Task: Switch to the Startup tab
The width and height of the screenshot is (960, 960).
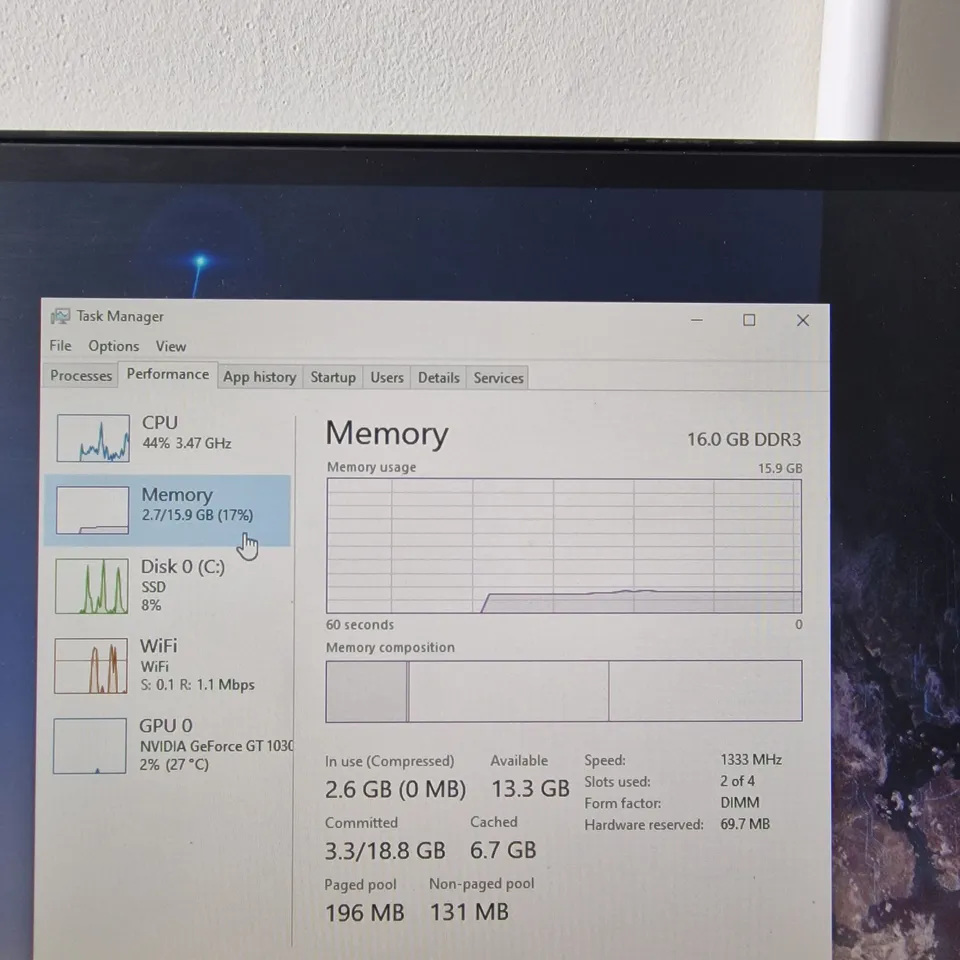Action: click(x=333, y=377)
